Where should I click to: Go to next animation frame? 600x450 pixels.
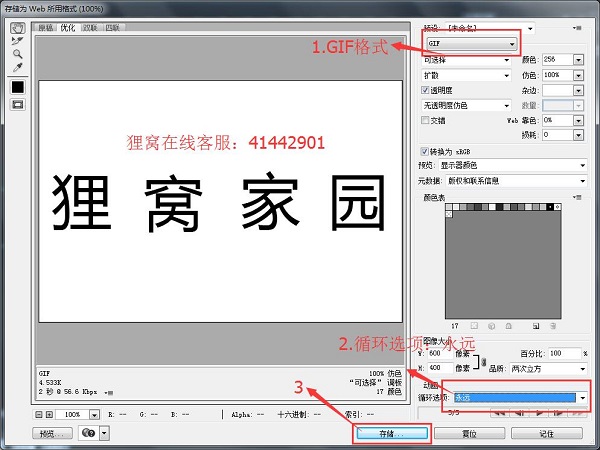pos(558,413)
